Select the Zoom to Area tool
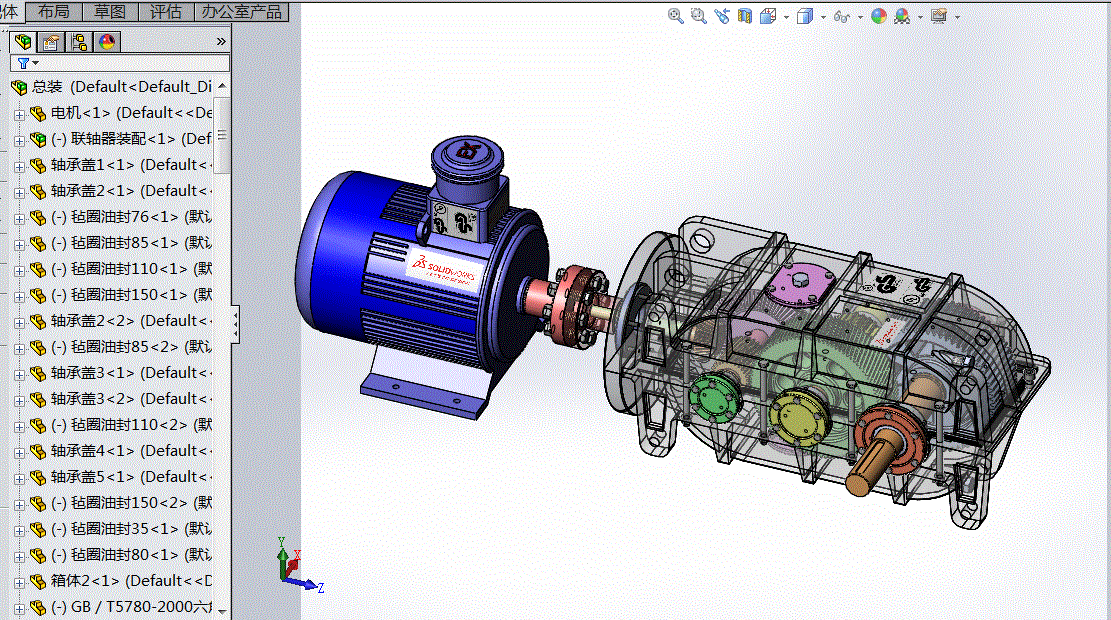 click(x=698, y=16)
